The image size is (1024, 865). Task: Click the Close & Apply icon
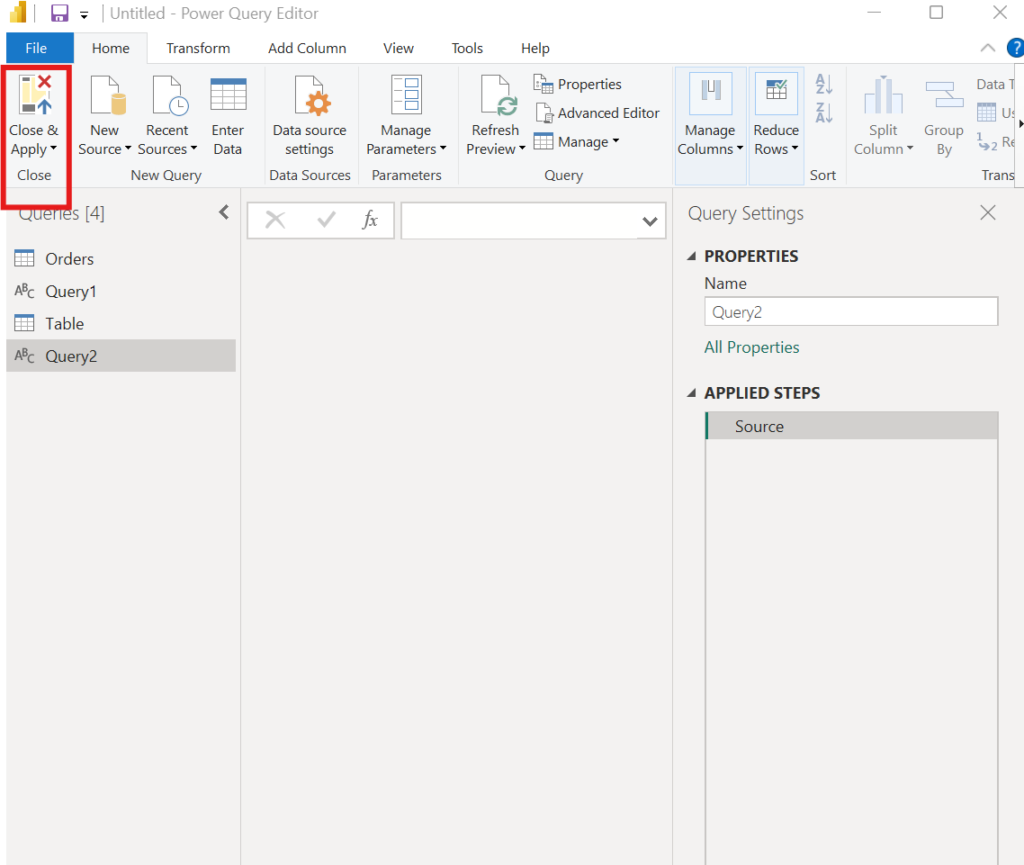coord(36,95)
